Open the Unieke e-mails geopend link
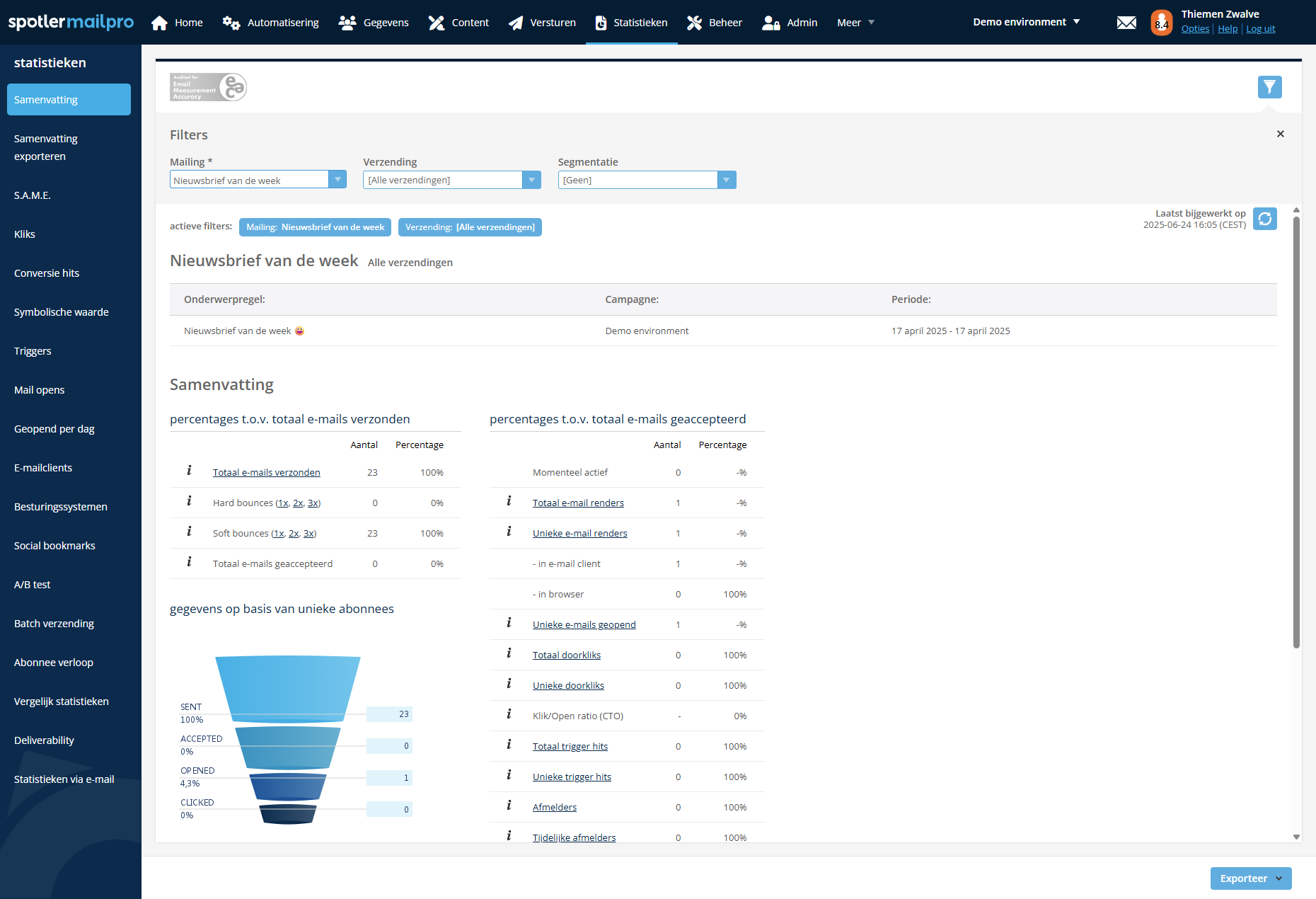The width and height of the screenshot is (1316, 899). point(584,624)
